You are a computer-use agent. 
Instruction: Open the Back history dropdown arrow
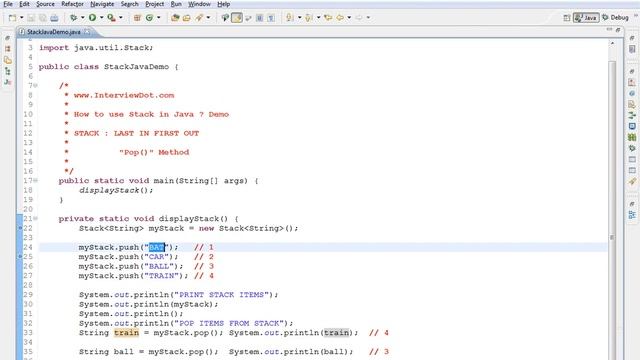pos(349,18)
